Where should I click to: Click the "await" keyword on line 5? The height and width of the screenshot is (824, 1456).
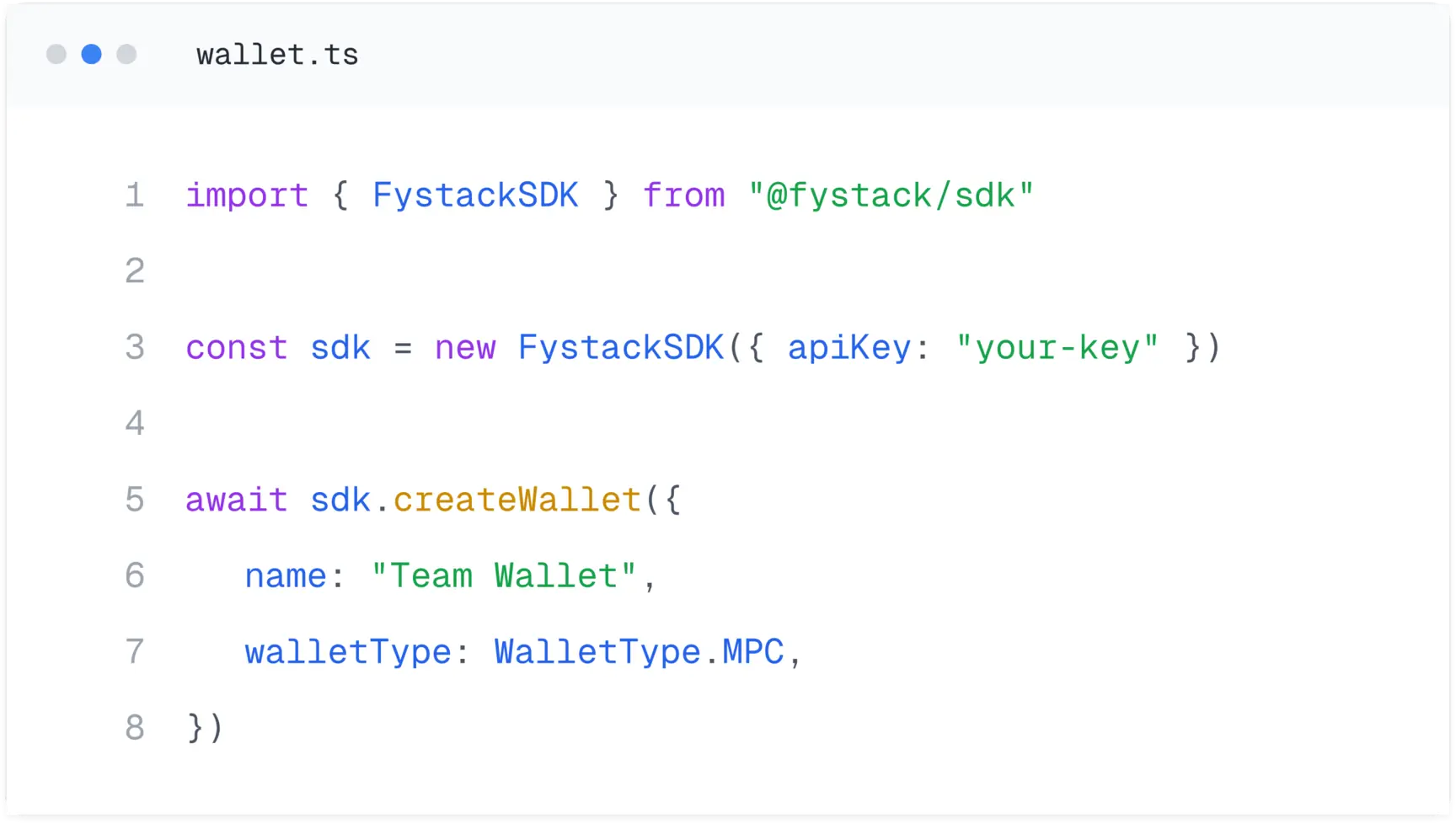tap(237, 500)
